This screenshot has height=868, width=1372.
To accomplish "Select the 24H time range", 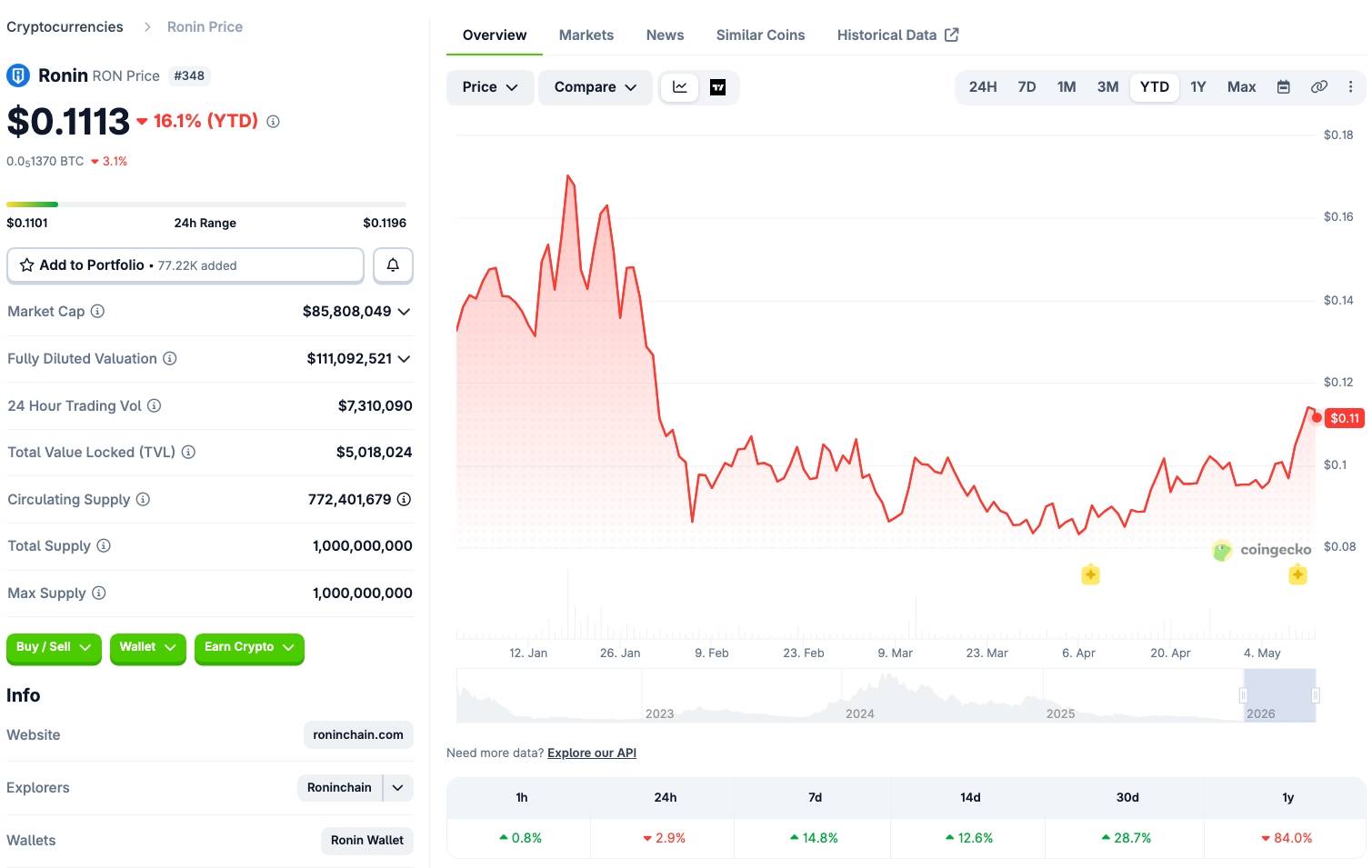I will pyautogui.click(x=983, y=87).
